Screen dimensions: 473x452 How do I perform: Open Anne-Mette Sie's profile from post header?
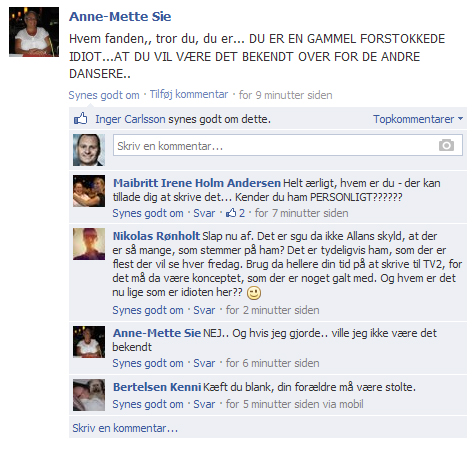[120, 16]
